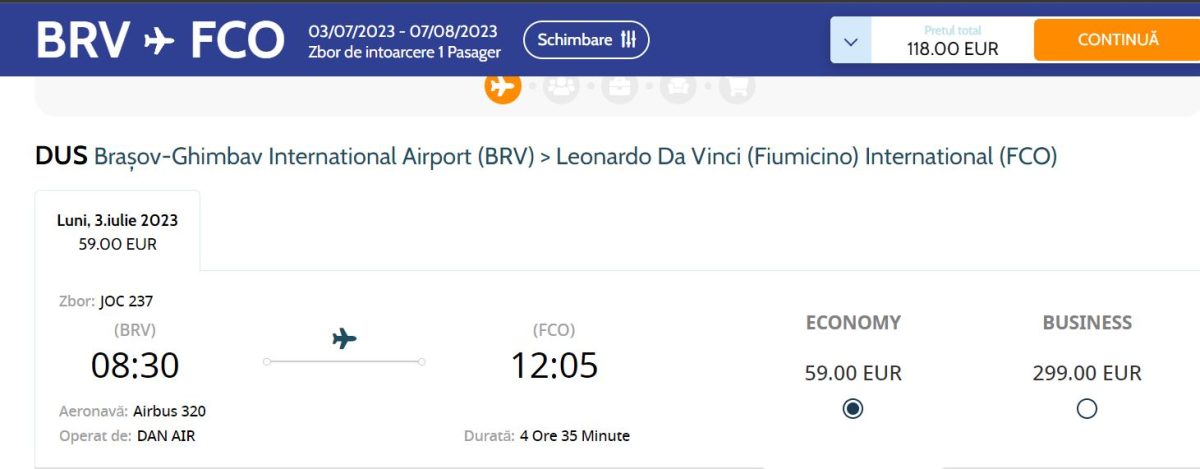Select the Business 299.00 EUR fare
This screenshot has height=469, width=1200.
pyautogui.click(x=1087, y=408)
